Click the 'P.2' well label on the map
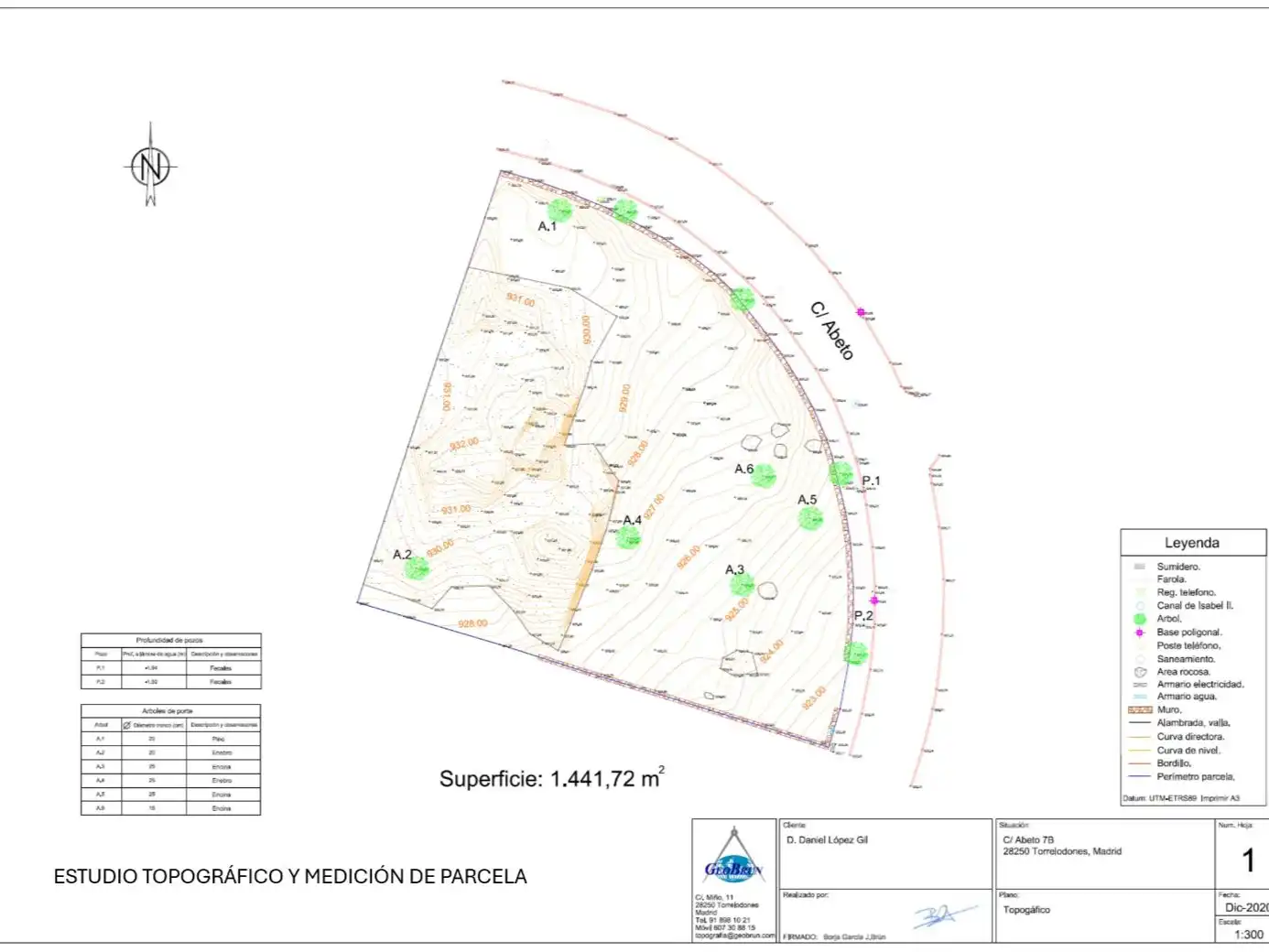The image size is (1269, 952). 863,615
